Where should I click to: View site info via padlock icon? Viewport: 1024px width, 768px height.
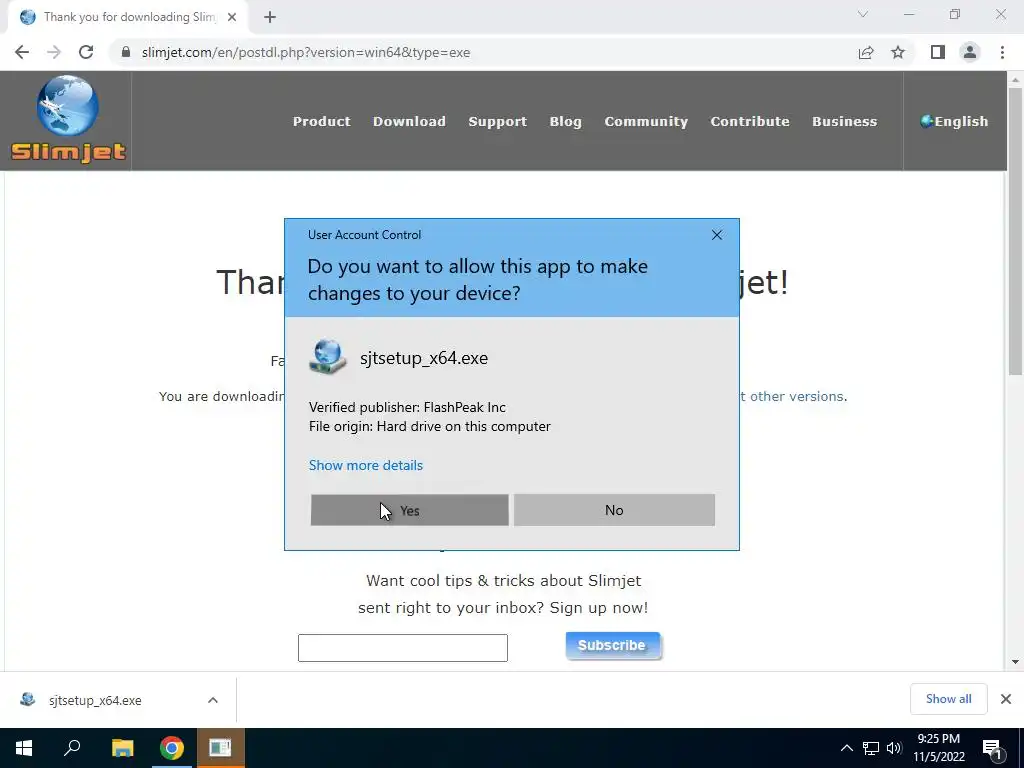126,52
